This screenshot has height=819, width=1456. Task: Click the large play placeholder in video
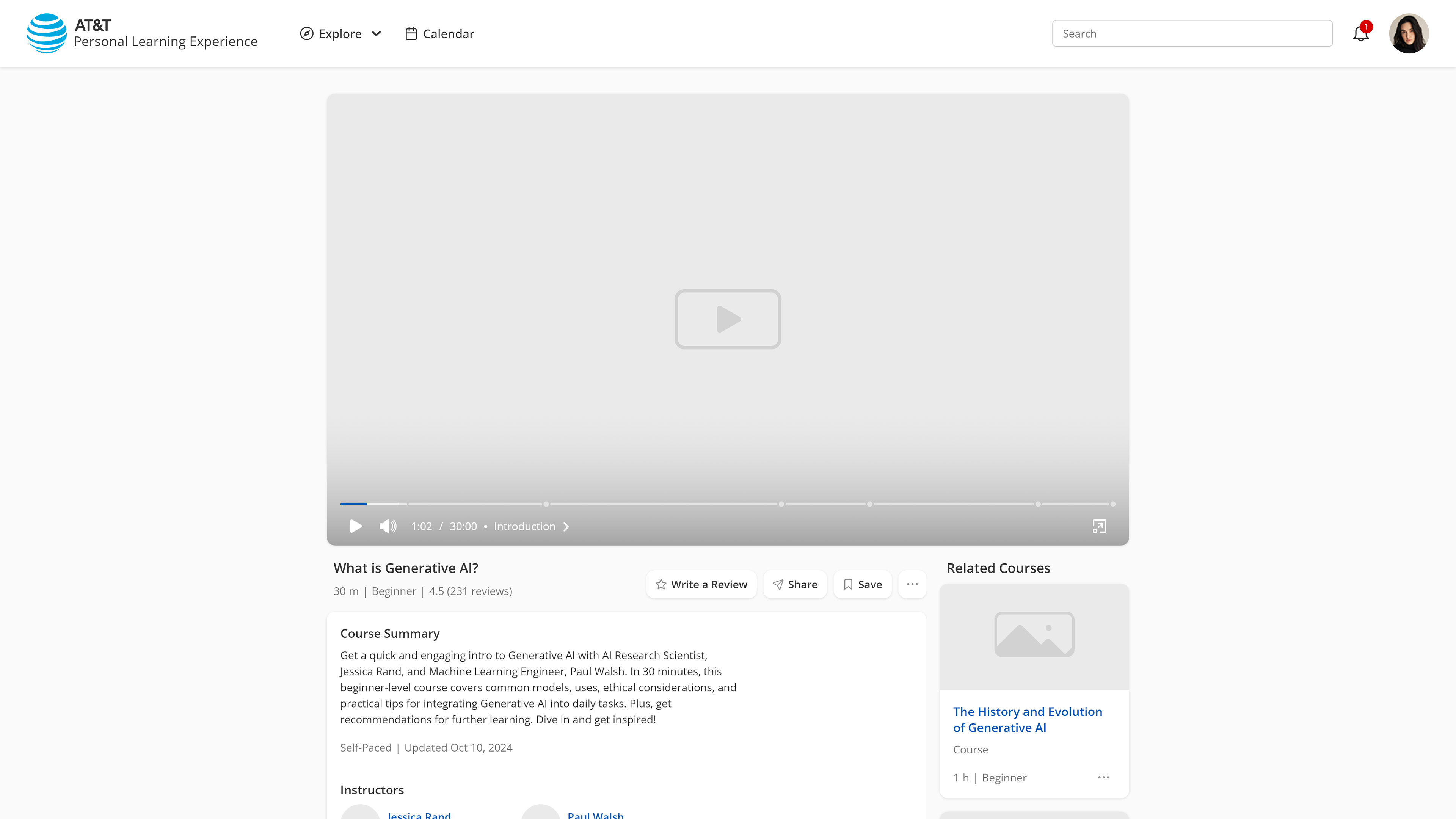(728, 319)
